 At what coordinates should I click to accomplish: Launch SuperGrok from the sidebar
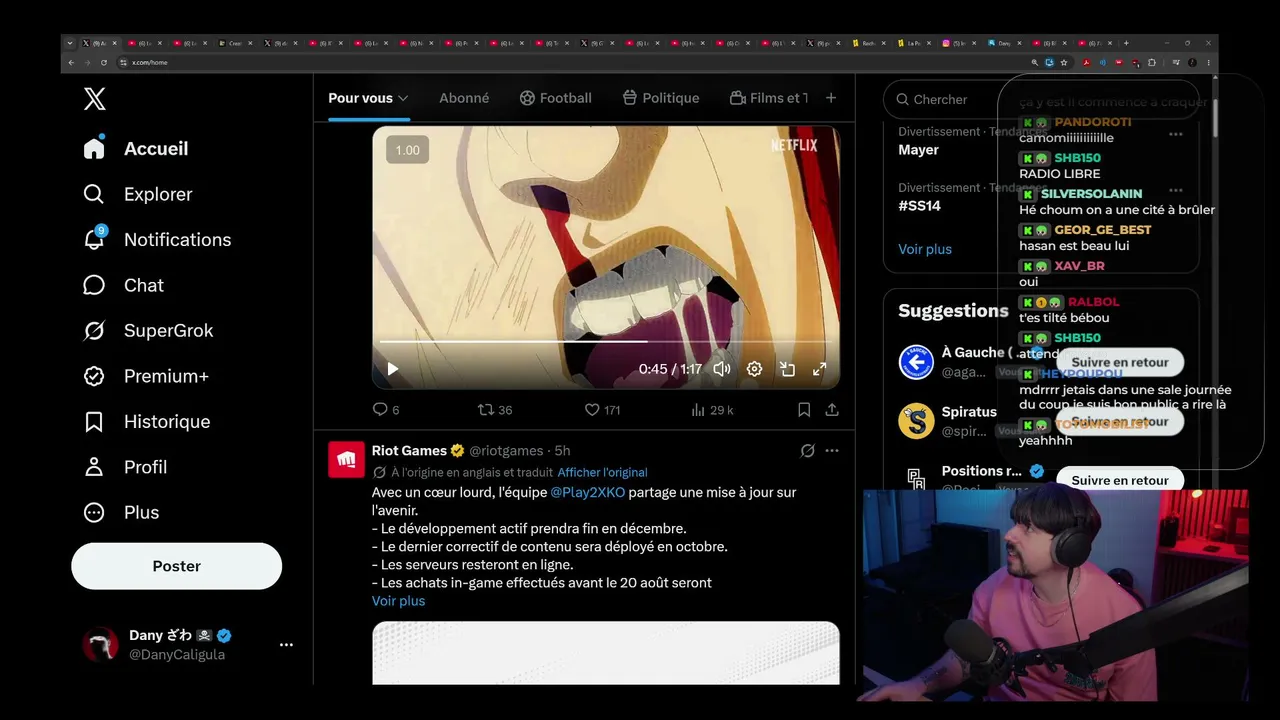click(148, 330)
